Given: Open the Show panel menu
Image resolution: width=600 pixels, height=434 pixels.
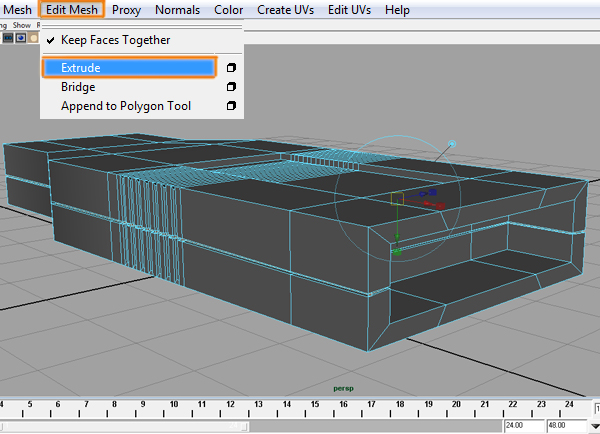Looking at the screenshot, I should coord(21,25).
